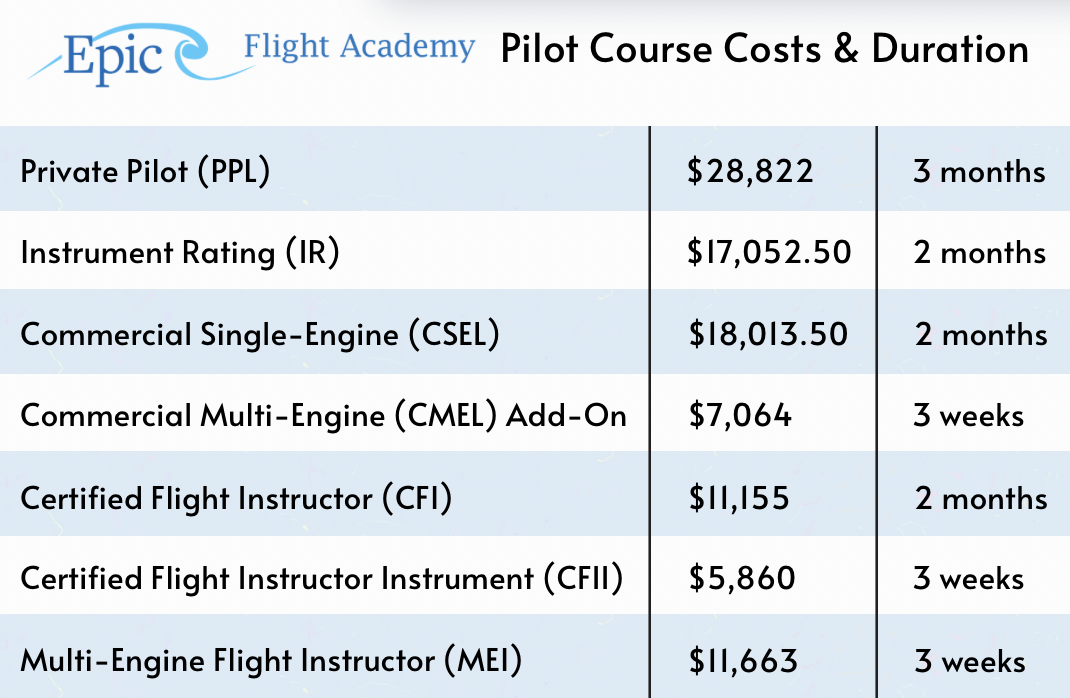Screen dimensions: 1070x698
Task: Click the Private Pilot 3 months duration
Action: pos(978,171)
